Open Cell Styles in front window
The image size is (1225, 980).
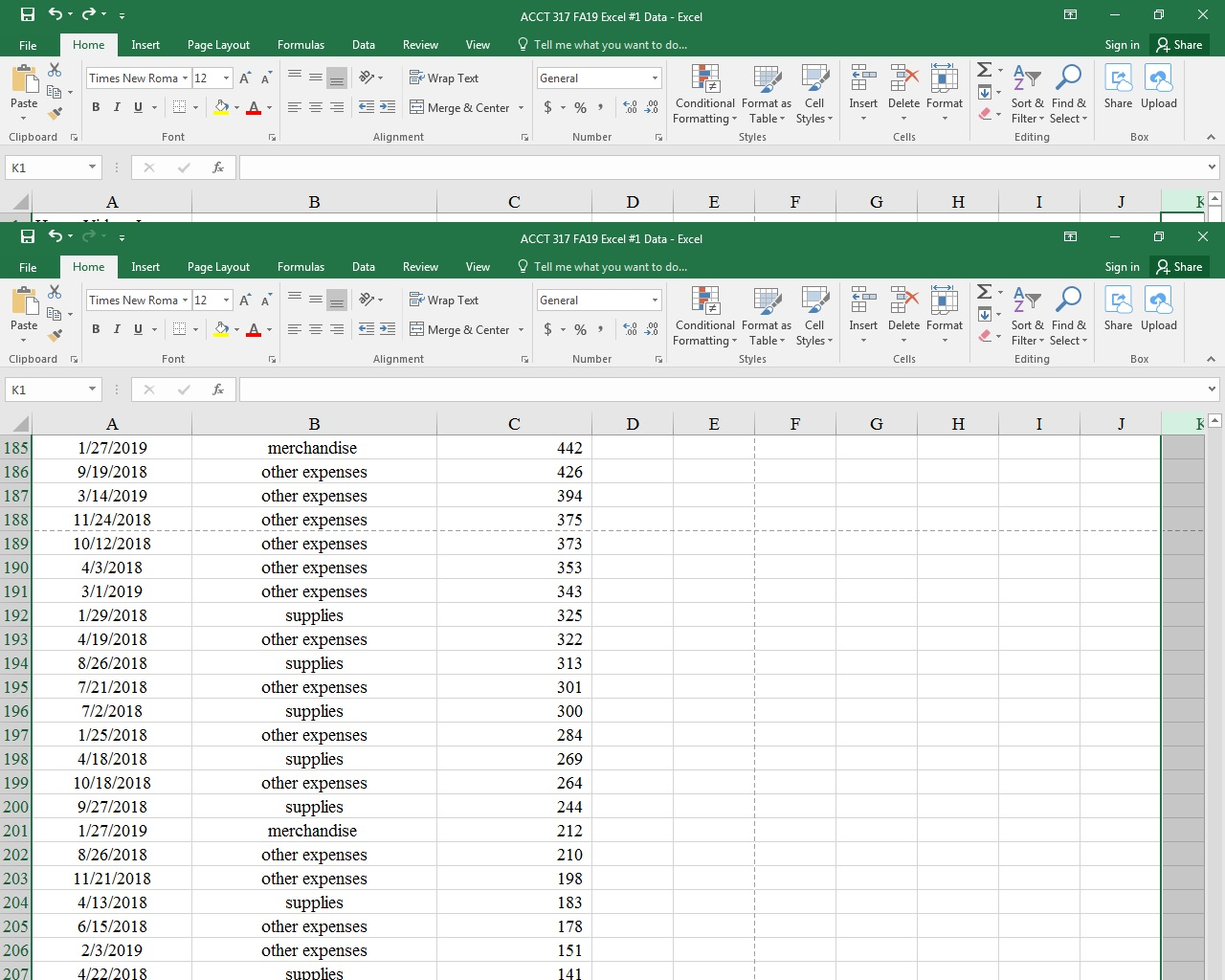(814, 316)
